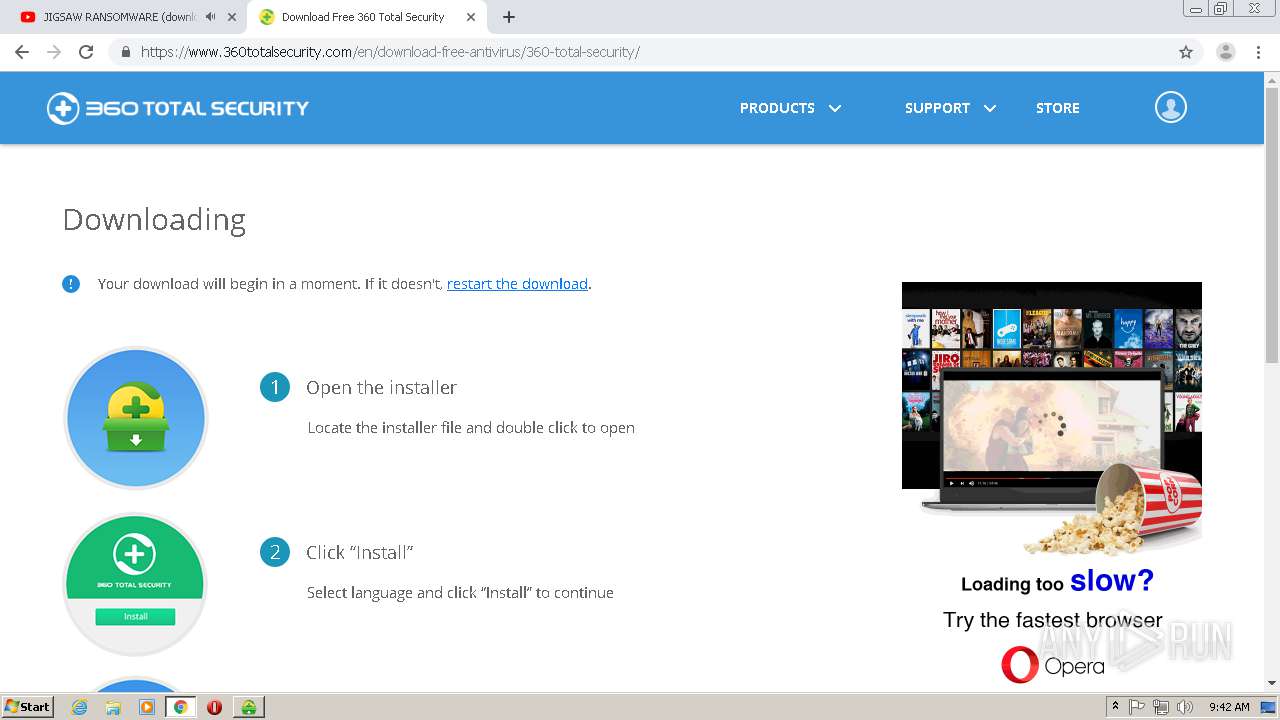Viewport: 1280px width, 720px height.
Task: Open the Chrome three-dot menu
Action: (1259, 52)
